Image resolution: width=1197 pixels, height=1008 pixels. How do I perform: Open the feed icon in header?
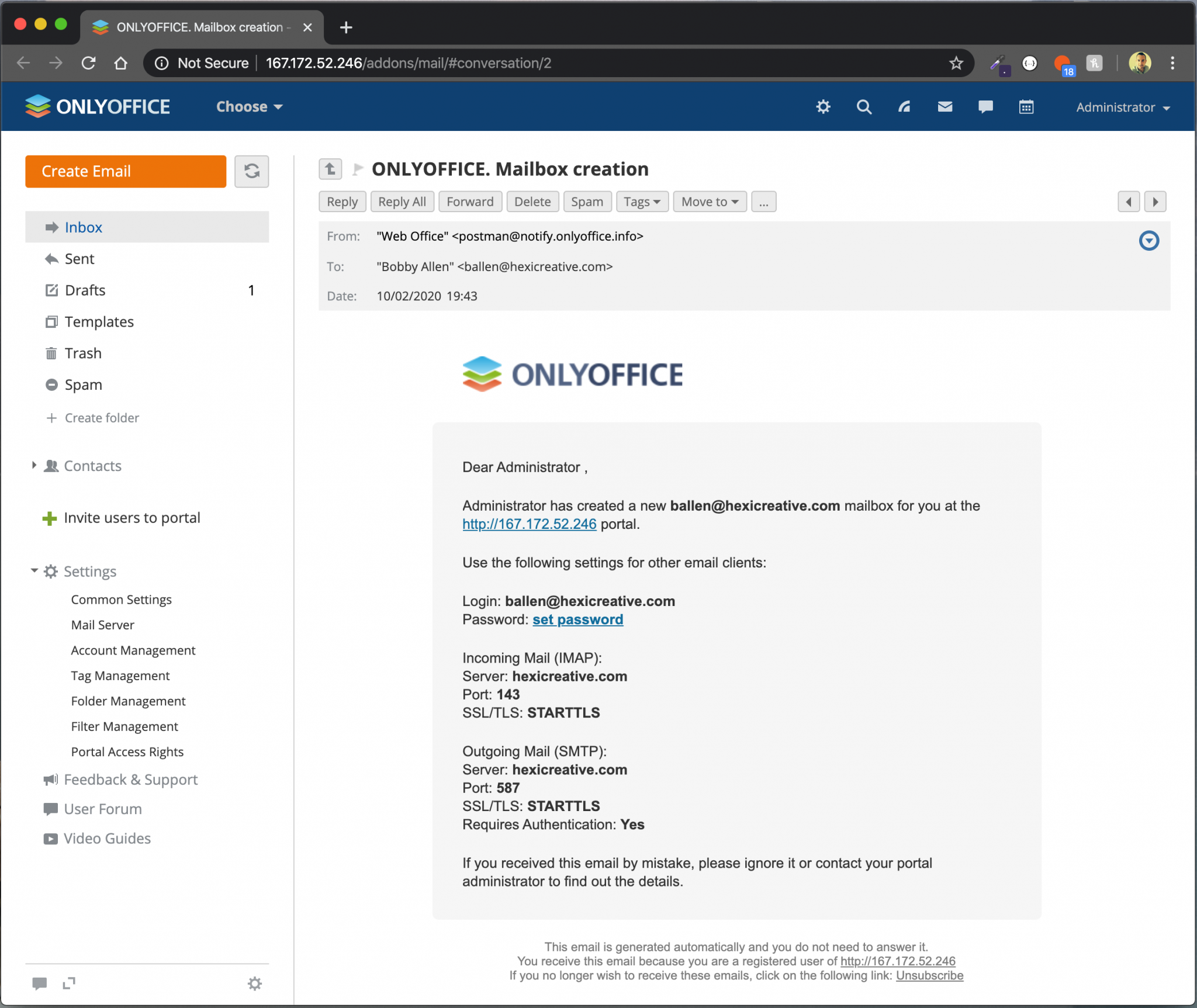[x=904, y=107]
